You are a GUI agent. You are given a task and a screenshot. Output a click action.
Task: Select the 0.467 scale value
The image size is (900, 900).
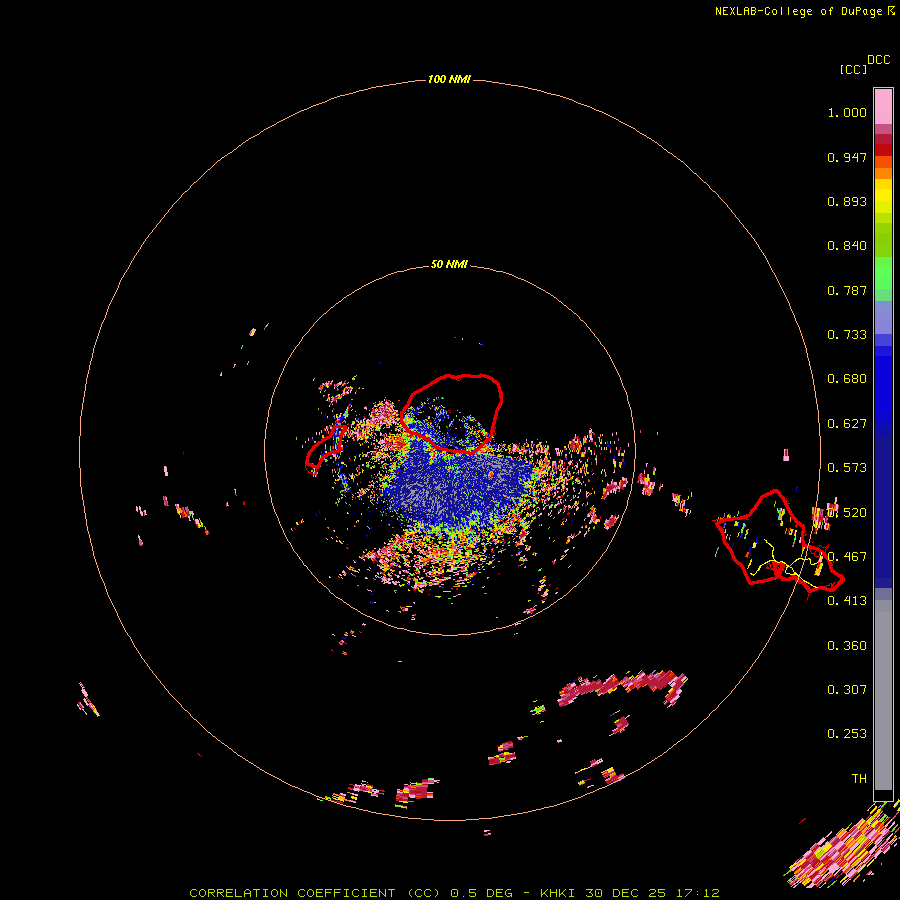tap(847, 557)
